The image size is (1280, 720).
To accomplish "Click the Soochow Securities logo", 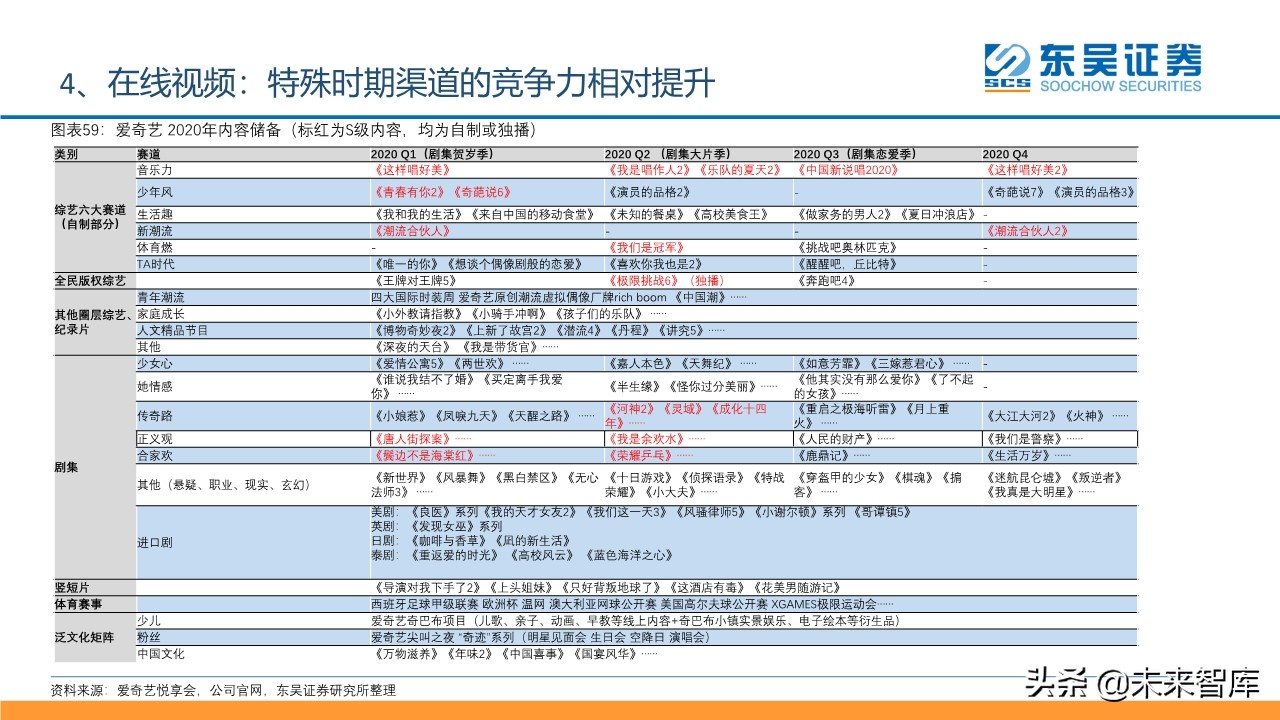I will [1093, 68].
